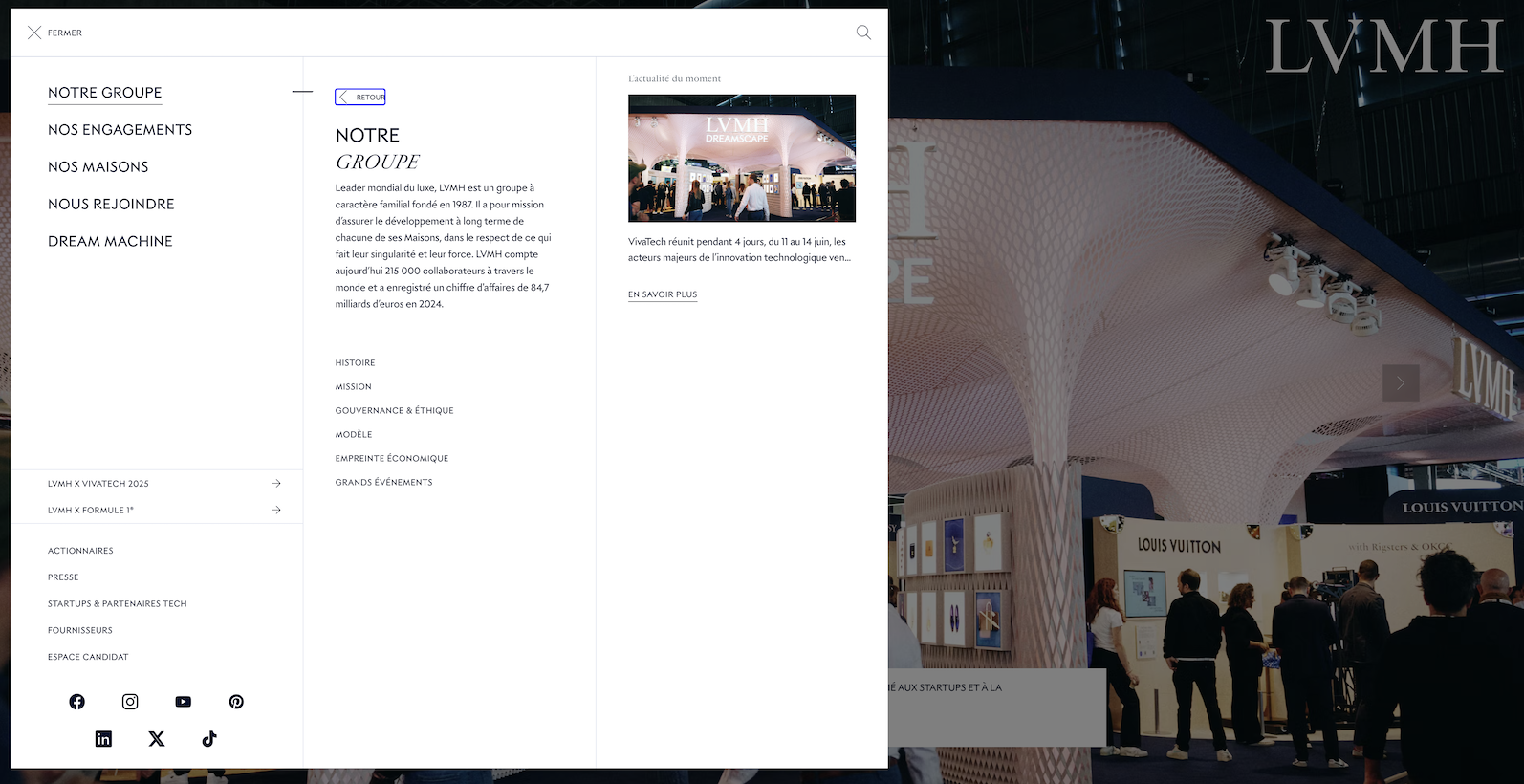Close the menu with the FERMER X icon
Image resolution: width=1524 pixels, height=784 pixels.
coord(34,33)
